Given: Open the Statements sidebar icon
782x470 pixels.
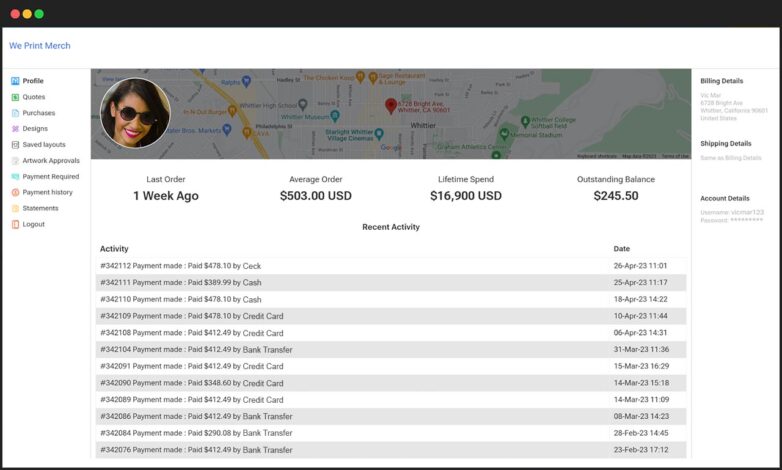Looking at the screenshot, I should click(15, 209).
